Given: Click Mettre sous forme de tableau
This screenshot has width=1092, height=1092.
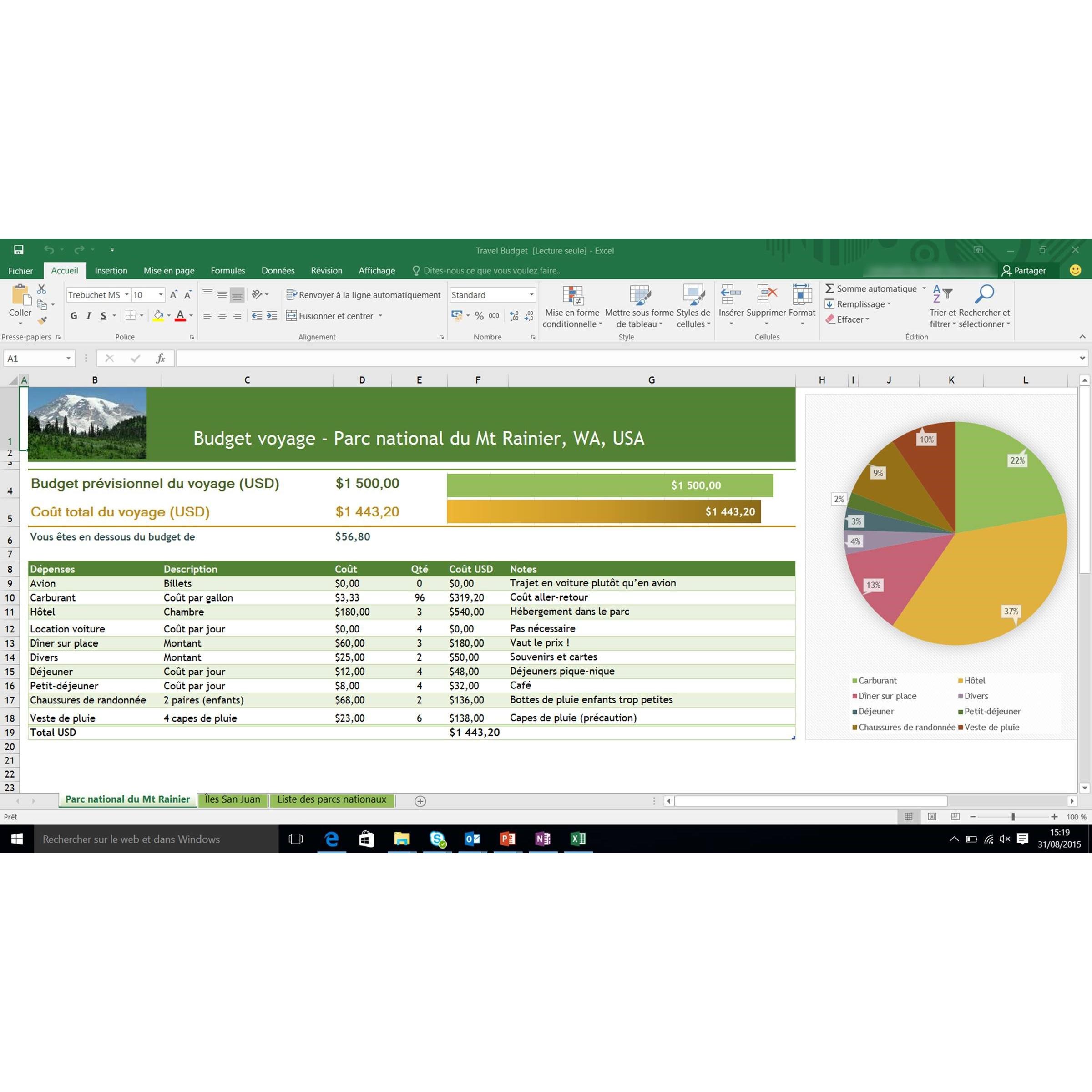Looking at the screenshot, I should click(x=639, y=306).
